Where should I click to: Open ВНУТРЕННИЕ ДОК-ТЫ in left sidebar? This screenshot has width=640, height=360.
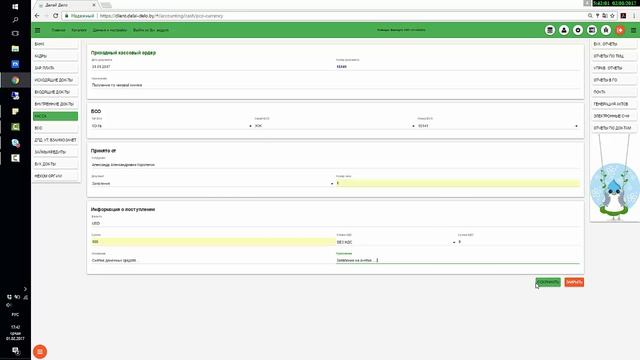tap(56, 104)
